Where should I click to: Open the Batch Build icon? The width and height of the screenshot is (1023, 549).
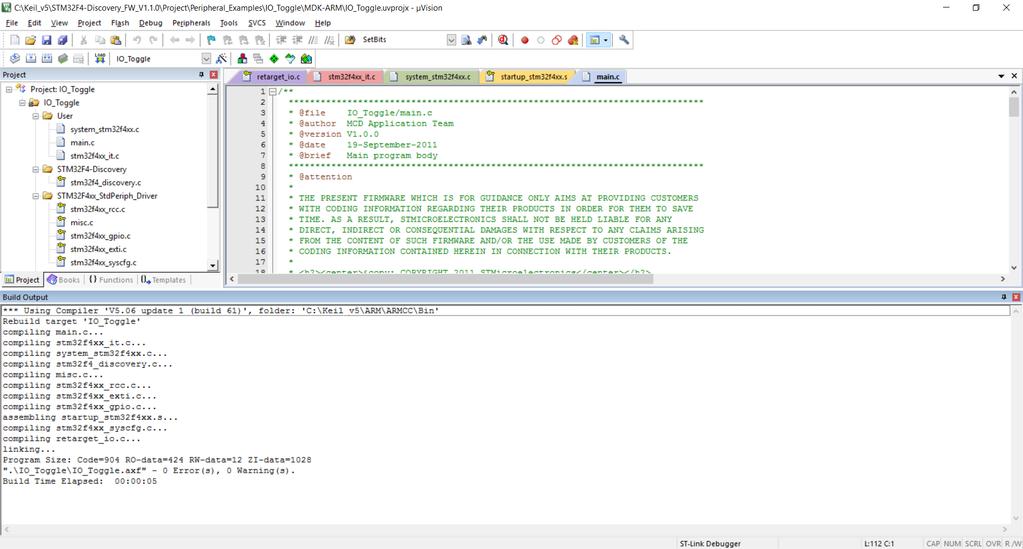tap(63, 59)
